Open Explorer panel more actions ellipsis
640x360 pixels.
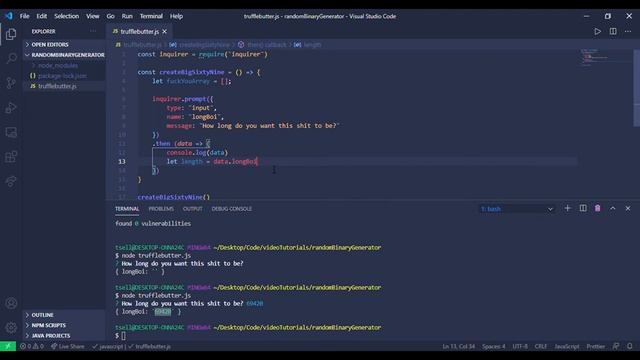click(x=93, y=31)
